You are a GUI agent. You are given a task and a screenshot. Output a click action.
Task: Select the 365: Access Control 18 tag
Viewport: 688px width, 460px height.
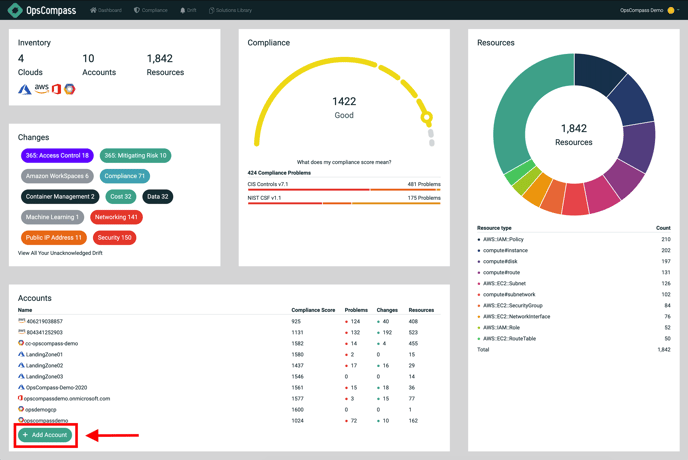click(x=57, y=155)
